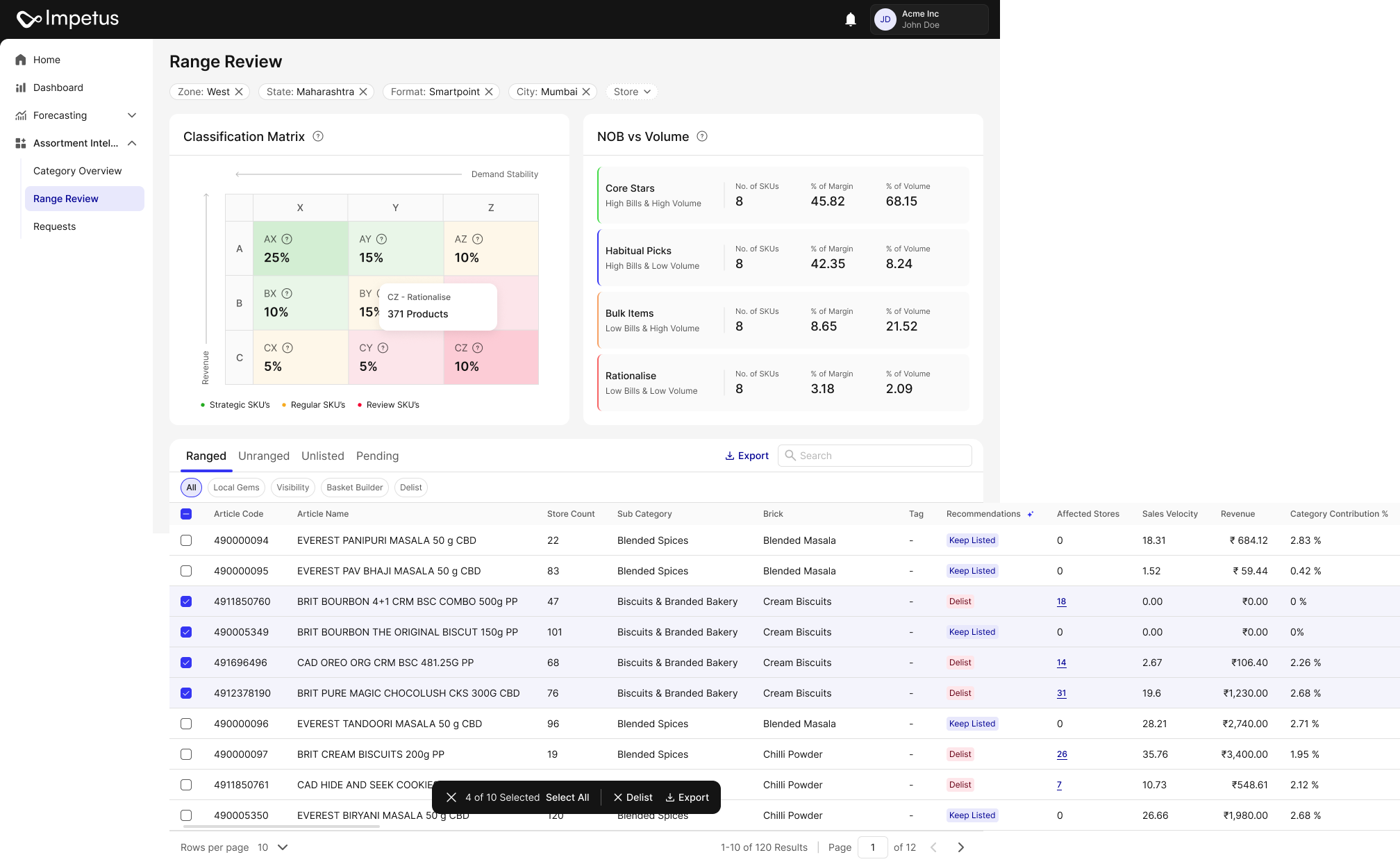This screenshot has width=1400, height=864.
Task: Remove the State: Maharashtra filter
Action: pyautogui.click(x=363, y=92)
